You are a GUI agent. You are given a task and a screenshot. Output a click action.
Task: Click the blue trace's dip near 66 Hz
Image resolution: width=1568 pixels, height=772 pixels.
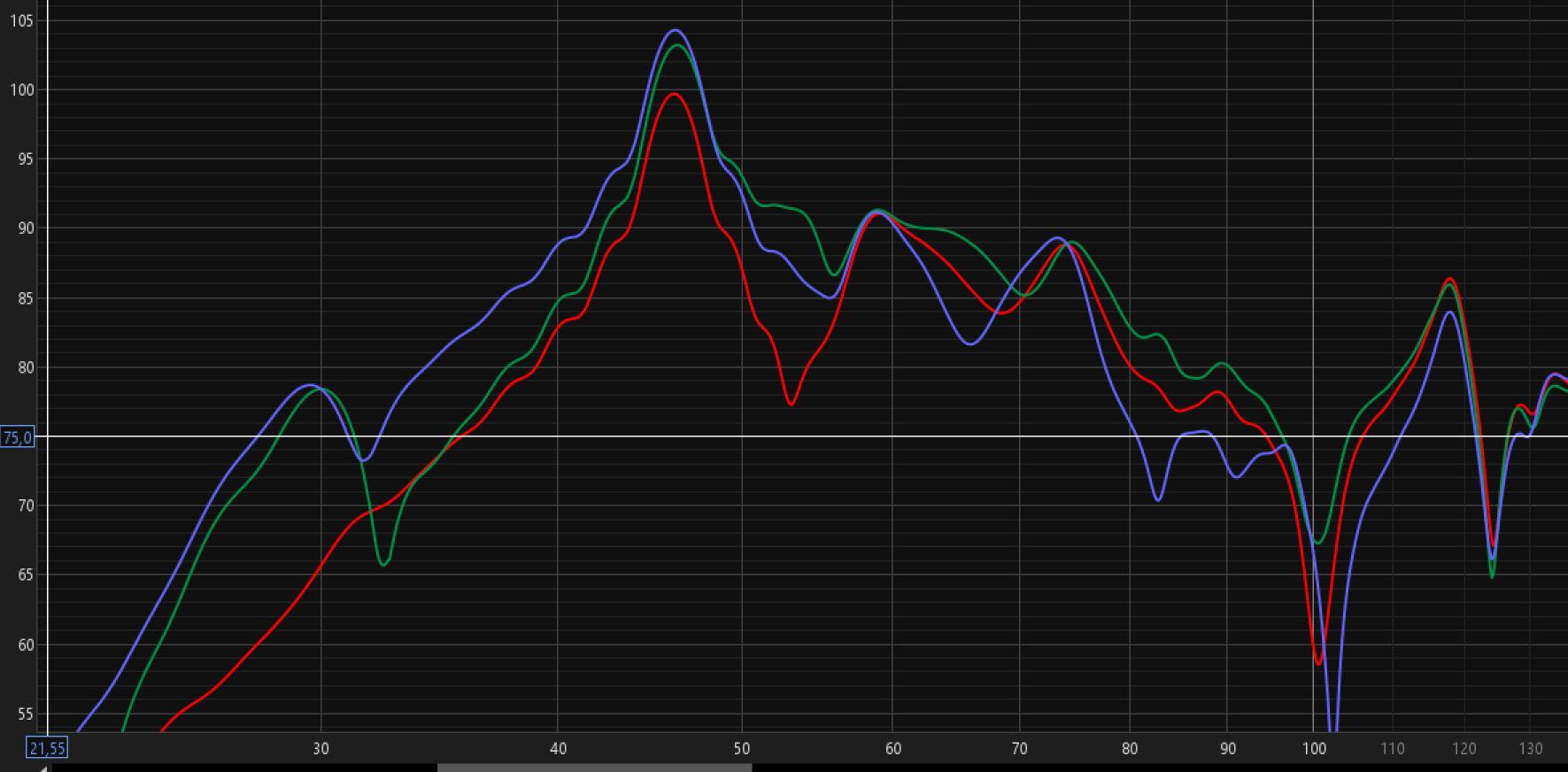point(971,344)
